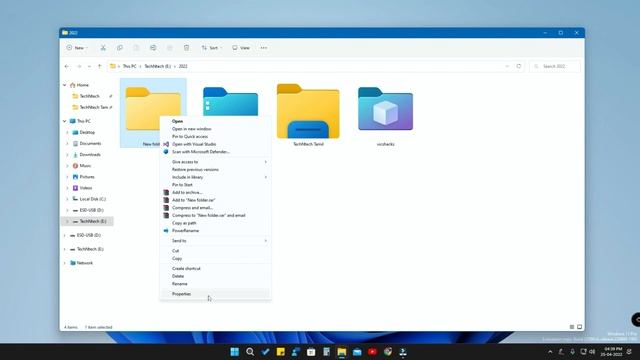
Task: Show hidden system tray icons chevron
Action: pos(550,351)
